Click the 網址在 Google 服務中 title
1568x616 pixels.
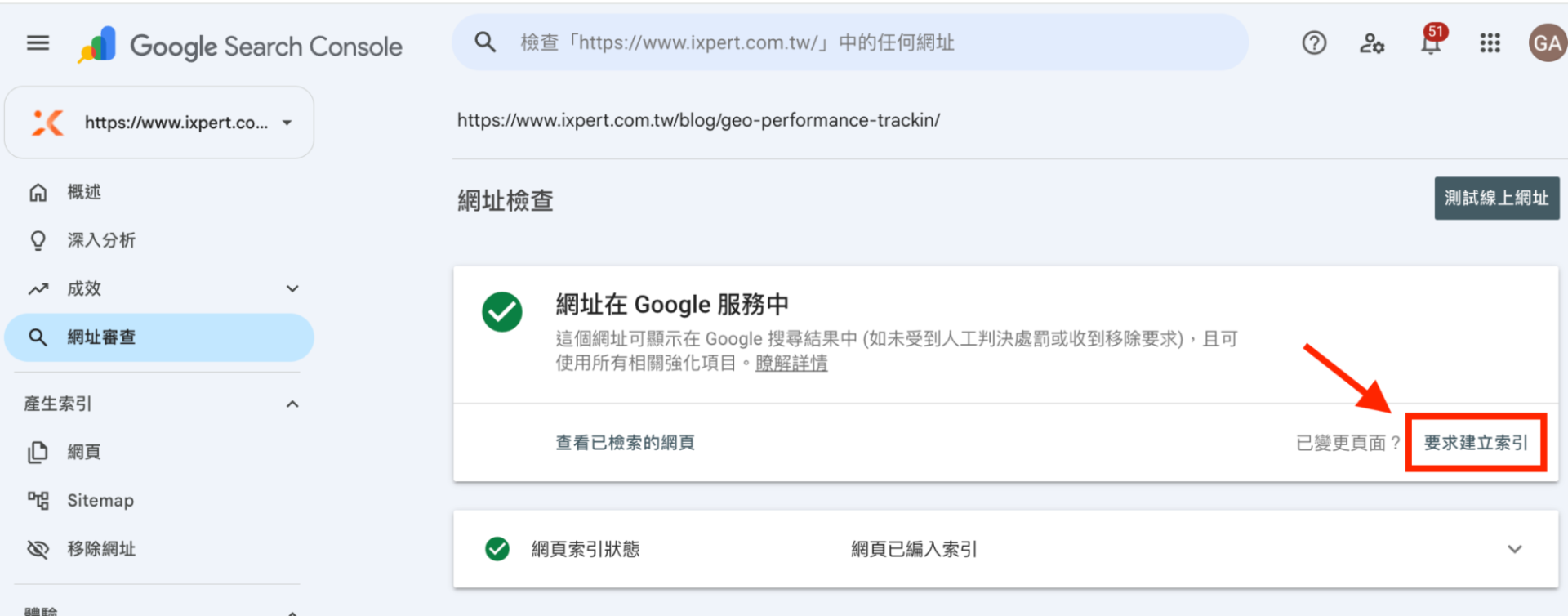tap(672, 305)
